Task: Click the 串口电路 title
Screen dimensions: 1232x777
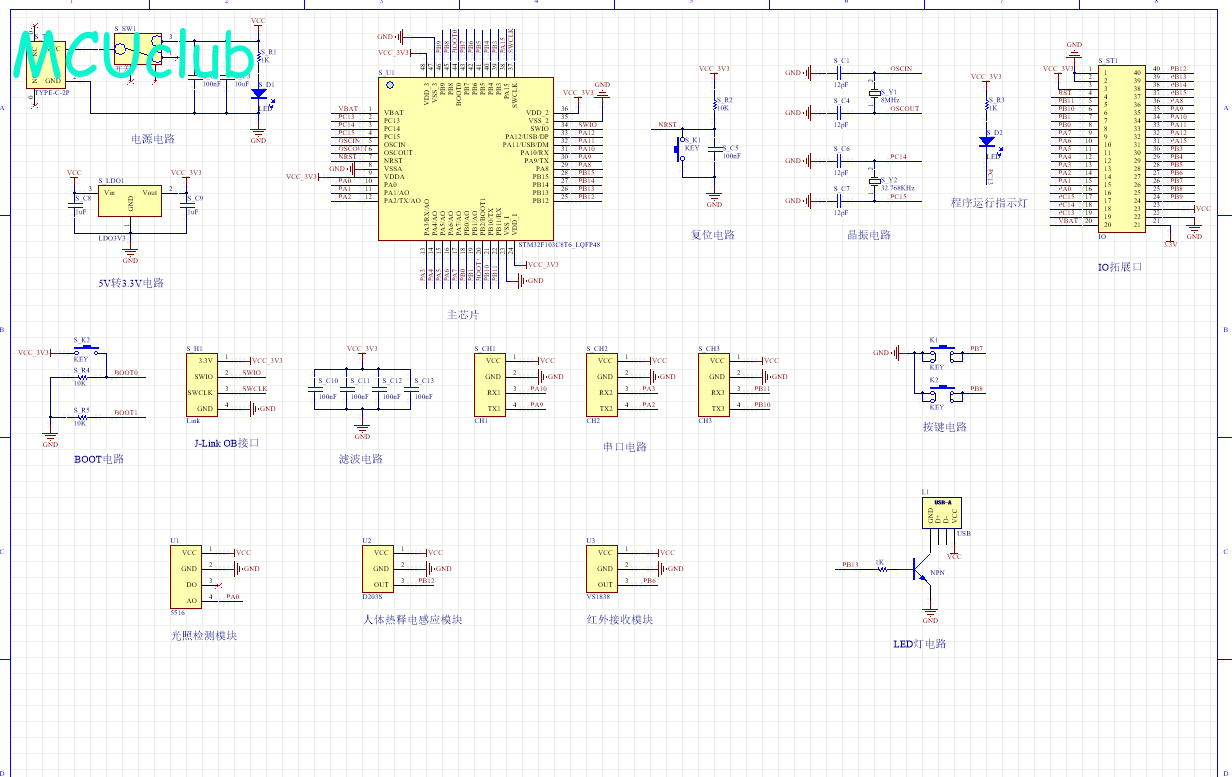Action: pos(625,447)
